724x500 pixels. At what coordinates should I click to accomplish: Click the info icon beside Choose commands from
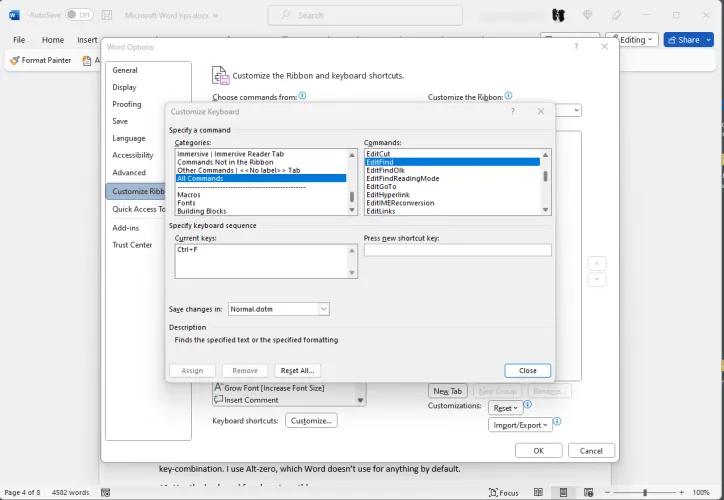(302, 96)
